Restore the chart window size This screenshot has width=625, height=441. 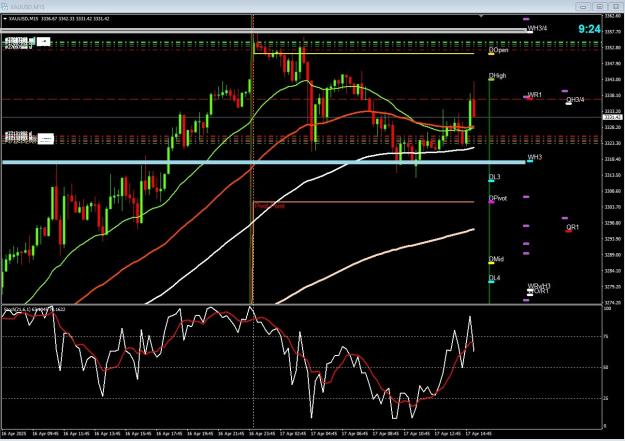[x=599, y=6]
